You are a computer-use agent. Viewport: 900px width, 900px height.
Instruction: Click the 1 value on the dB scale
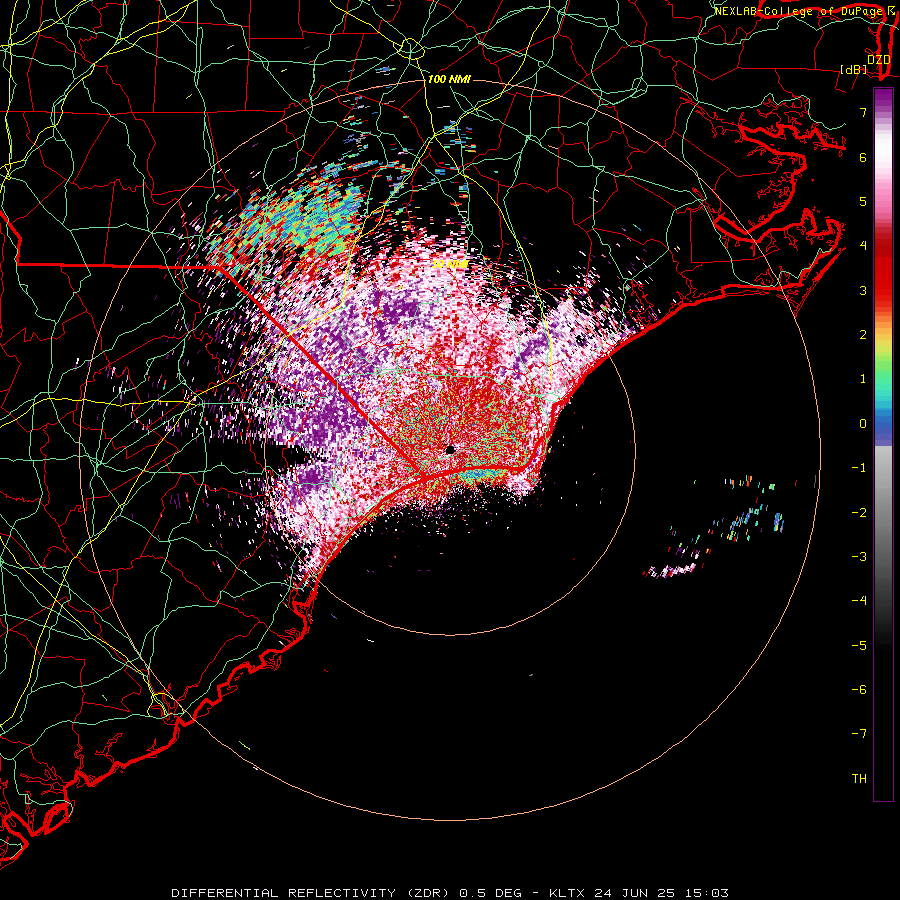(x=863, y=379)
